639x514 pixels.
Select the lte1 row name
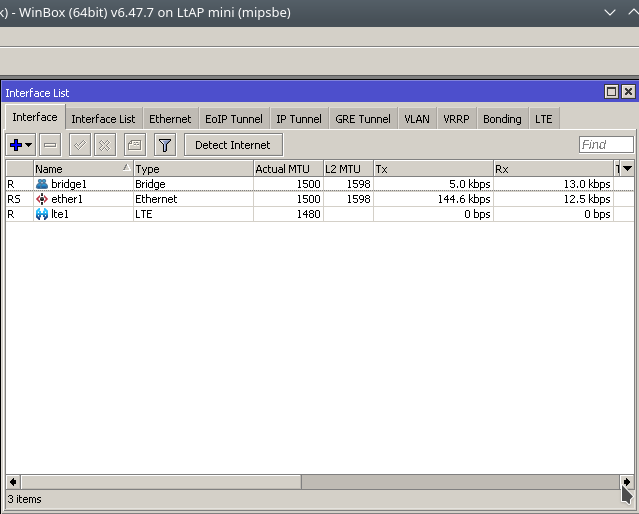tap(60, 214)
